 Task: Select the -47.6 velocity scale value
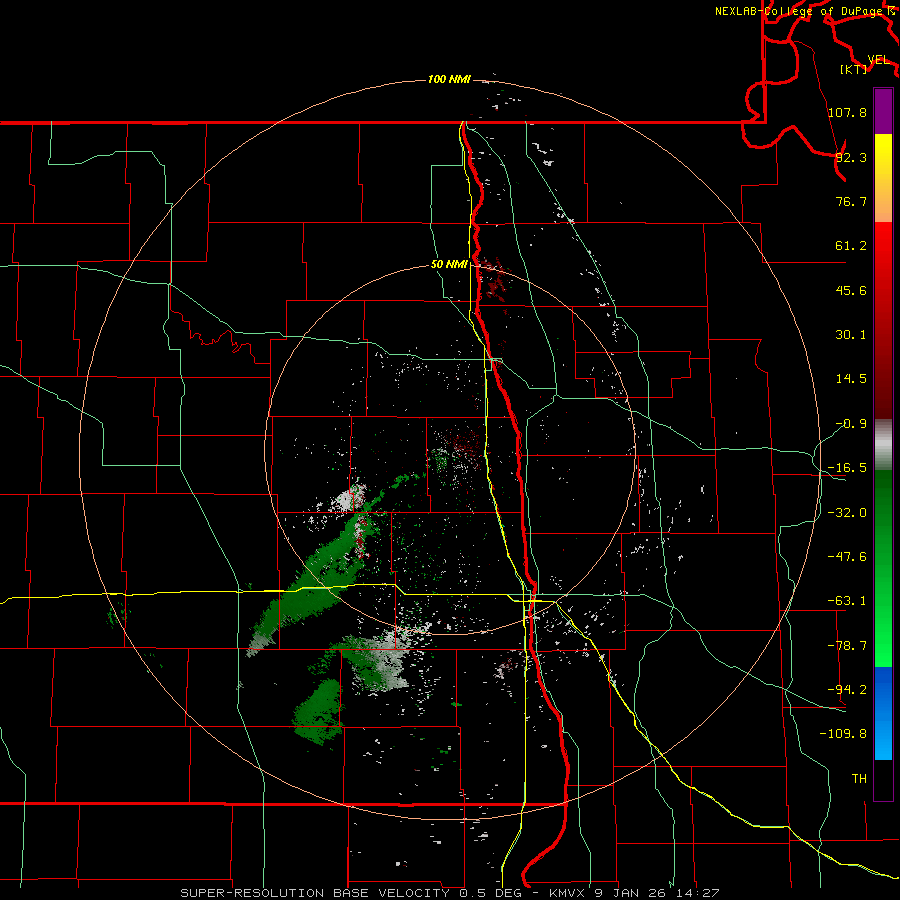(847, 557)
